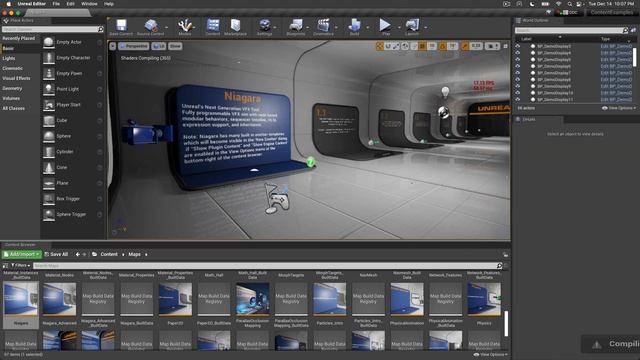This screenshot has height=360, width=640.
Task: Toggle visibility eye of BP_DemoDisplay3
Action: coord(518,47)
